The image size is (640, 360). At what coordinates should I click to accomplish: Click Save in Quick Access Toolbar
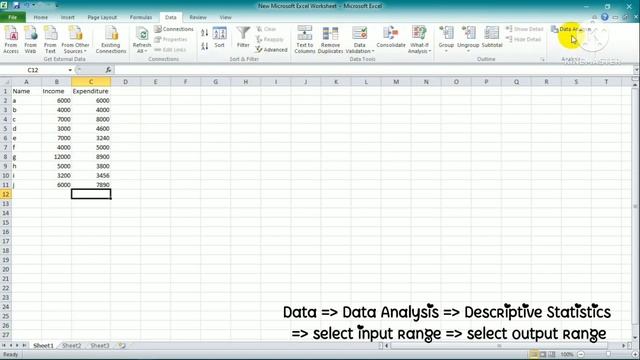pos(16,6)
